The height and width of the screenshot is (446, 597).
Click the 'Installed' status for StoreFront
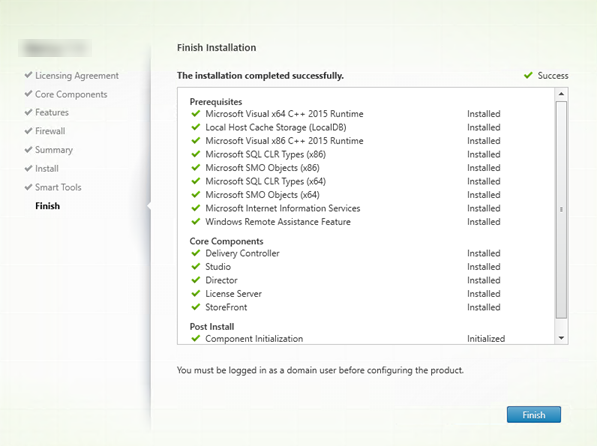(484, 307)
